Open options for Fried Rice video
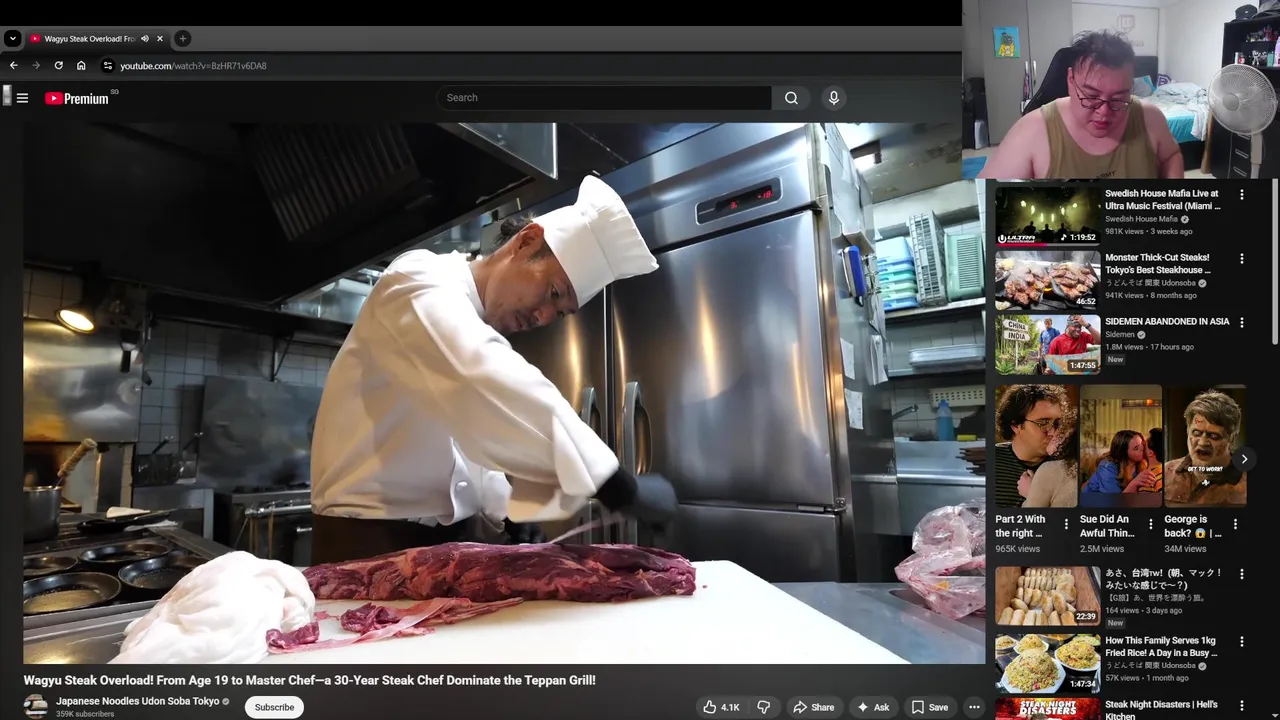Image resolution: width=1280 pixels, height=720 pixels. coord(1242,642)
